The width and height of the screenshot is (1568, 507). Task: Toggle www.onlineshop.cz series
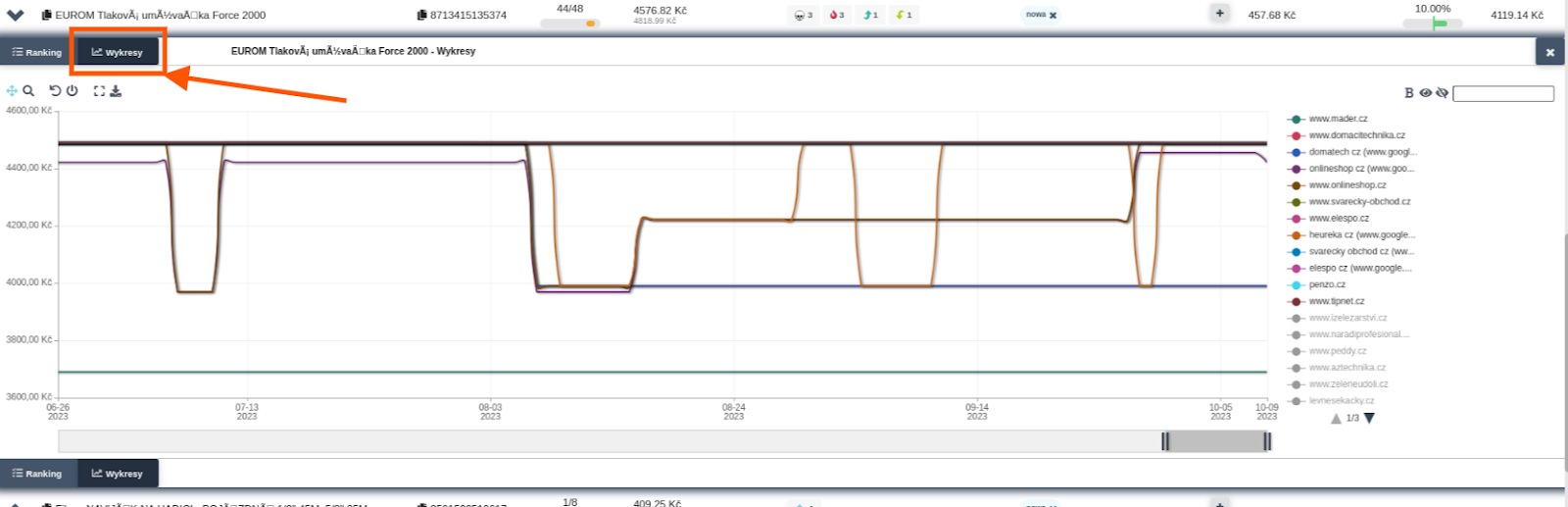pyautogui.click(x=1338, y=185)
